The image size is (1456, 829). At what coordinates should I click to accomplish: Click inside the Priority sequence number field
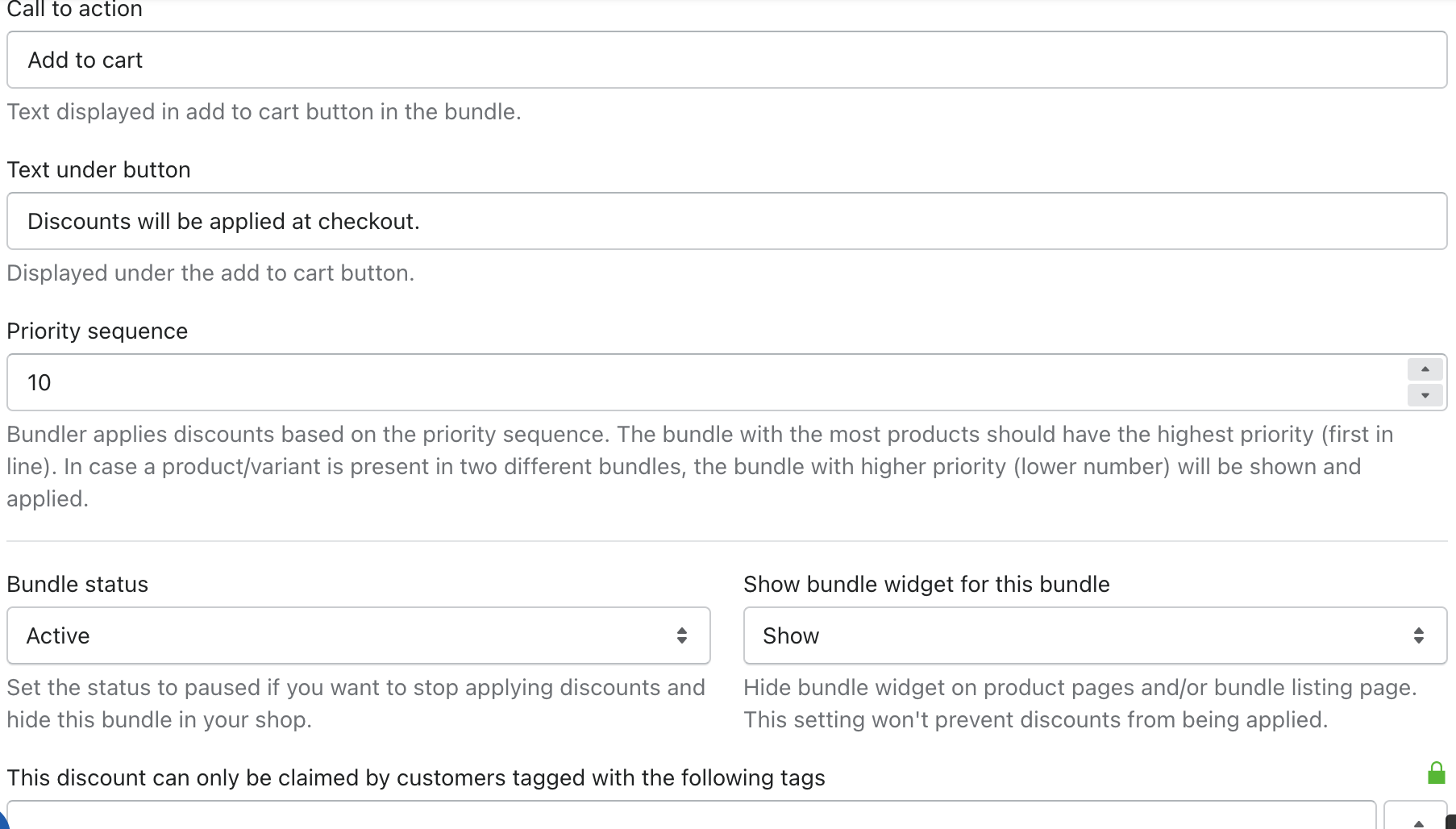click(x=706, y=382)
